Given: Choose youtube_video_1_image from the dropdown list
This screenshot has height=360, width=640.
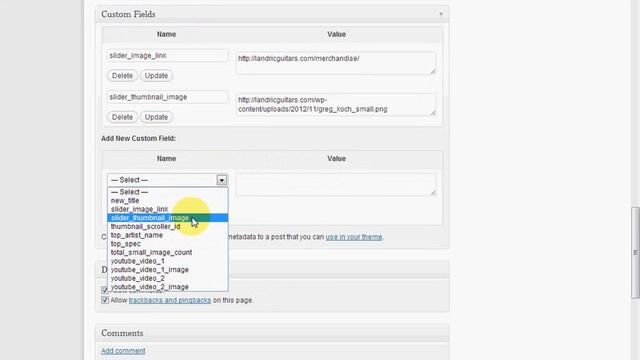Looking at the screenshot, I should 167,270.
